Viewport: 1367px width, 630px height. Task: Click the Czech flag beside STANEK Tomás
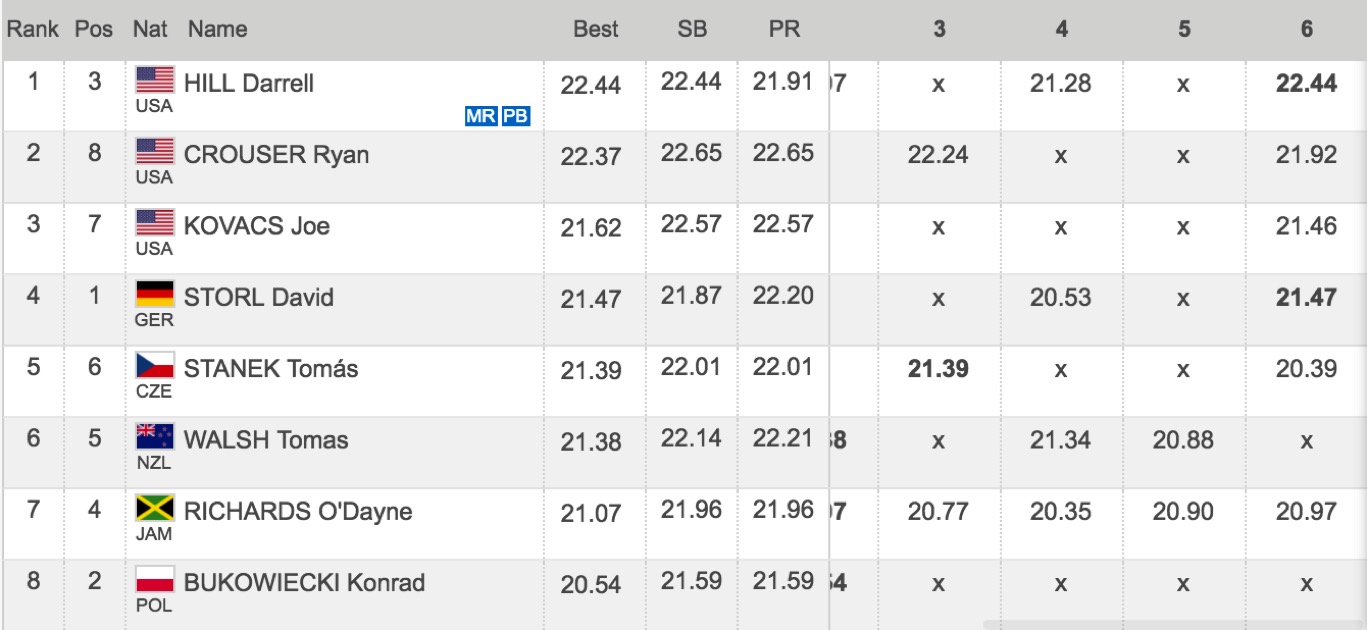pyautogui.click(x=155, y=366)
